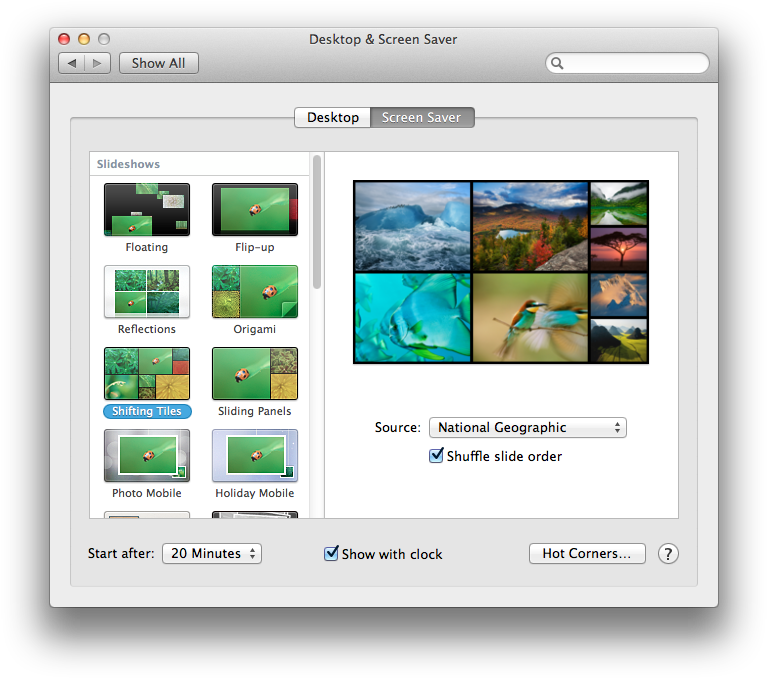
Task: Choose the Flip-up screen saver thumbnail
Action: (x=255, y=209)
